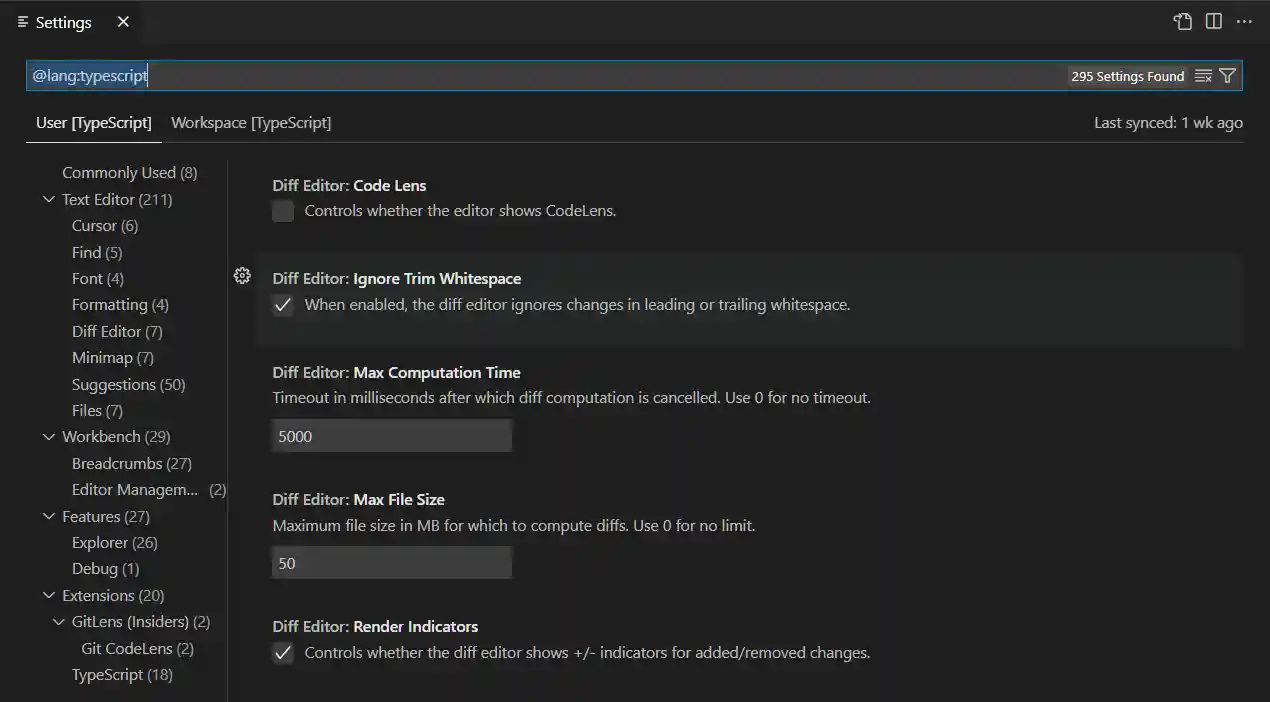Switch to the Workspace [TypeScript] tab
1270x702 pixels.
[x=250, y=122]
